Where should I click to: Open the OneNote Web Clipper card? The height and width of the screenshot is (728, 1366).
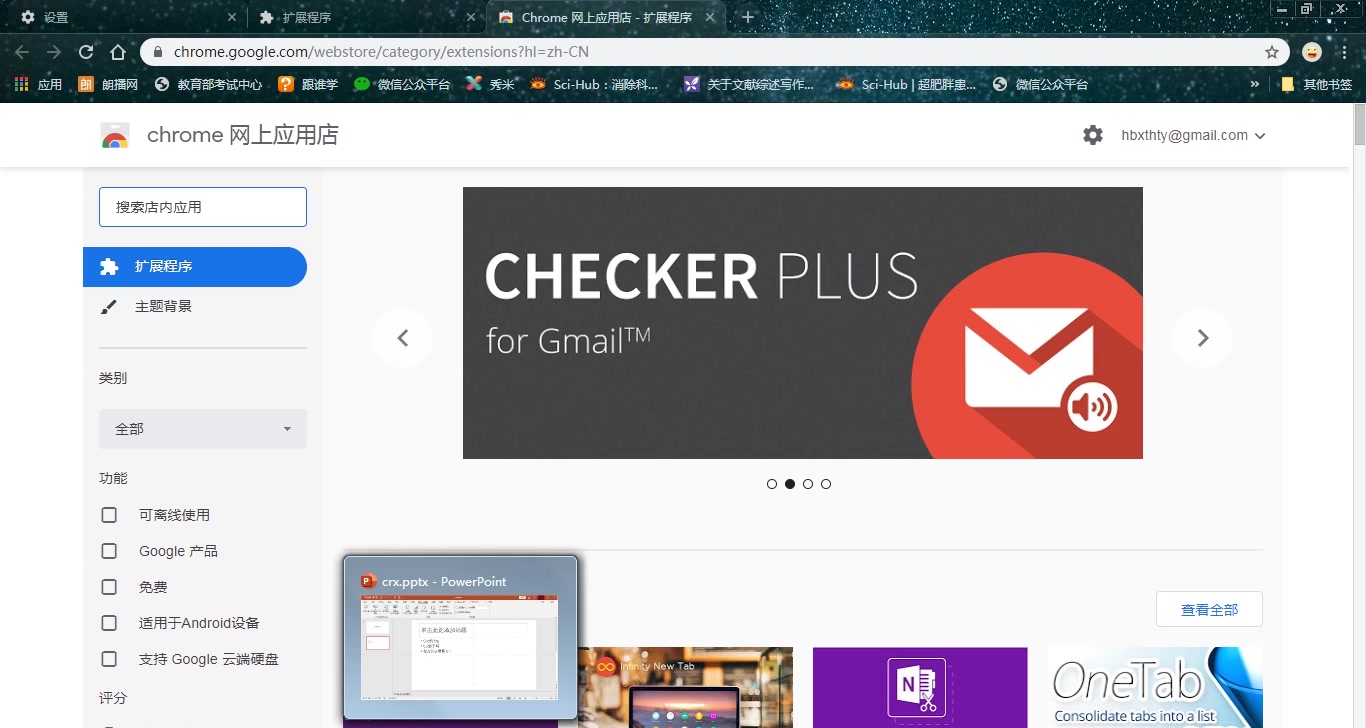click(920, 687)
